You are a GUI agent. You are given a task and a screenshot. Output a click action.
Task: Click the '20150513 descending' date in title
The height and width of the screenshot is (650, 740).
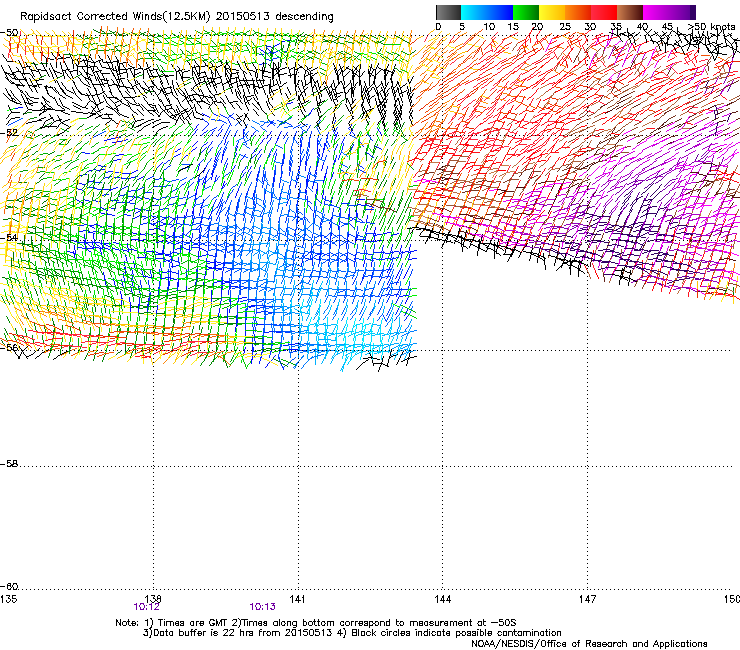(x=275, y=16)
